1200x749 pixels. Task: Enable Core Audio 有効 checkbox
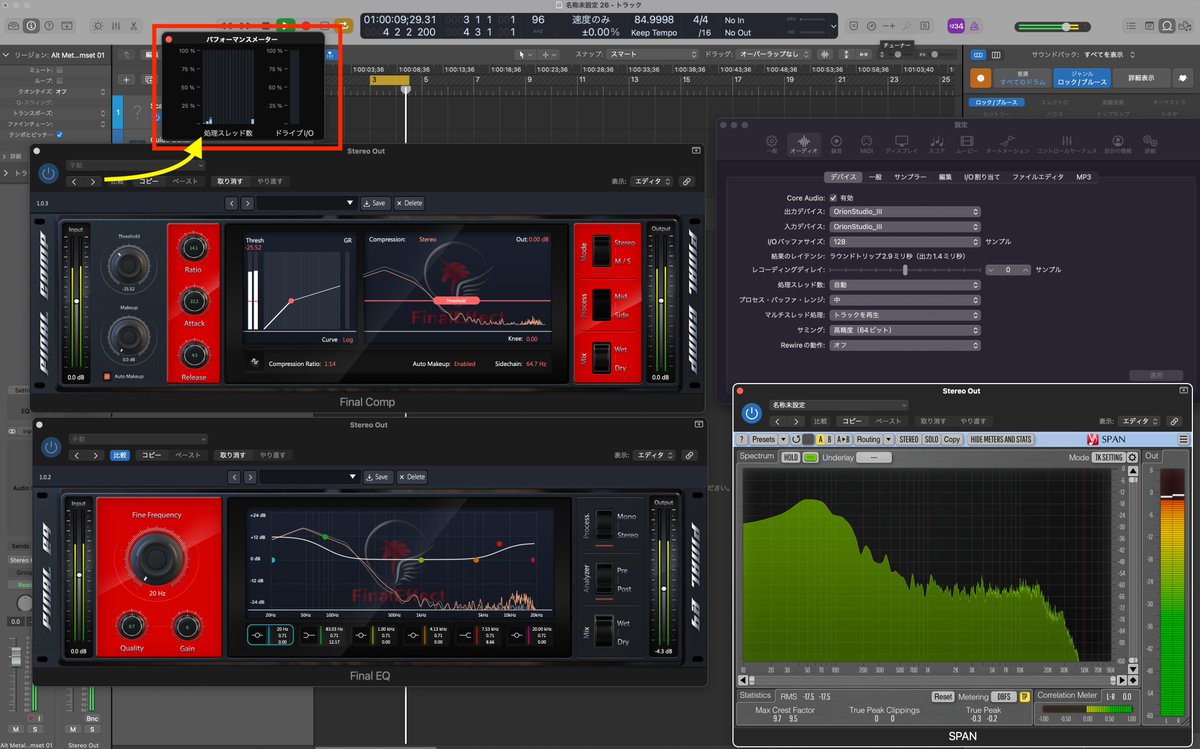[x=833, y=198]
